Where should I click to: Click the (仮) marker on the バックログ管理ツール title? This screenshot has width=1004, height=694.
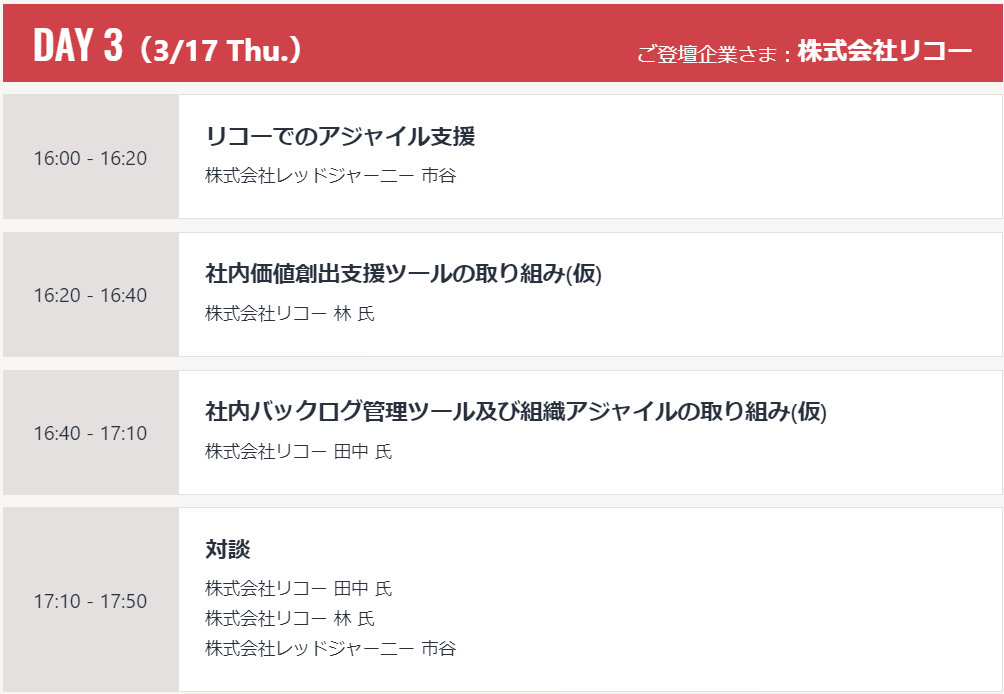809,412
